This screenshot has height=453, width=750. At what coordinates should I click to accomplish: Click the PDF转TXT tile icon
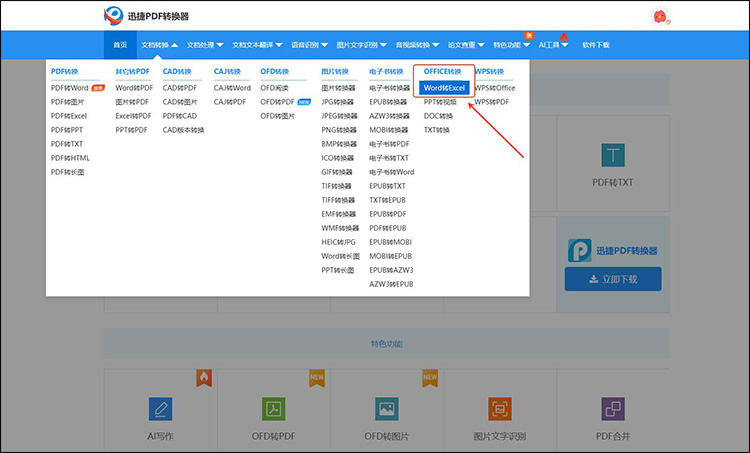[x=613, y=155]
